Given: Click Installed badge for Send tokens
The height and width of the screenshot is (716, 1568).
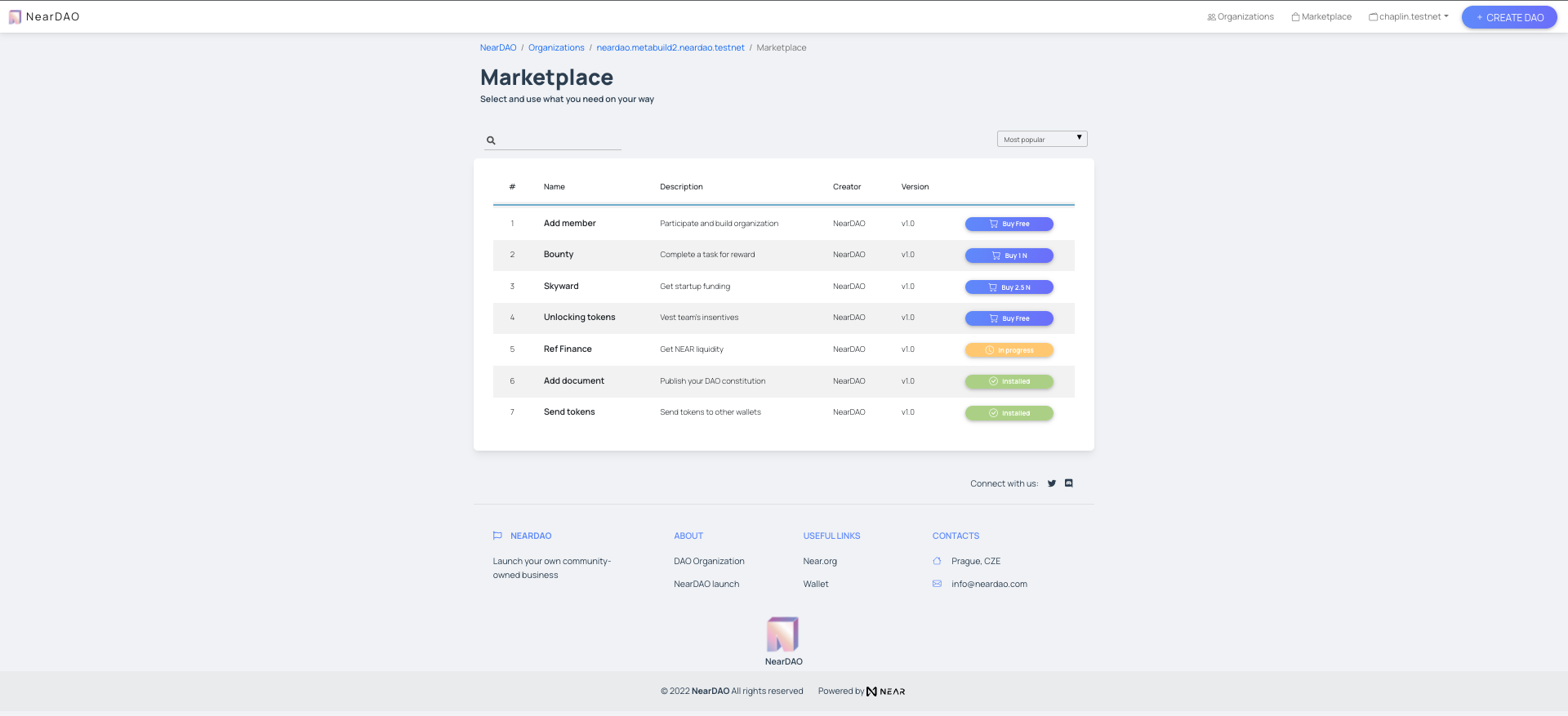Looking at the screenshot, I should (1009, 413).
